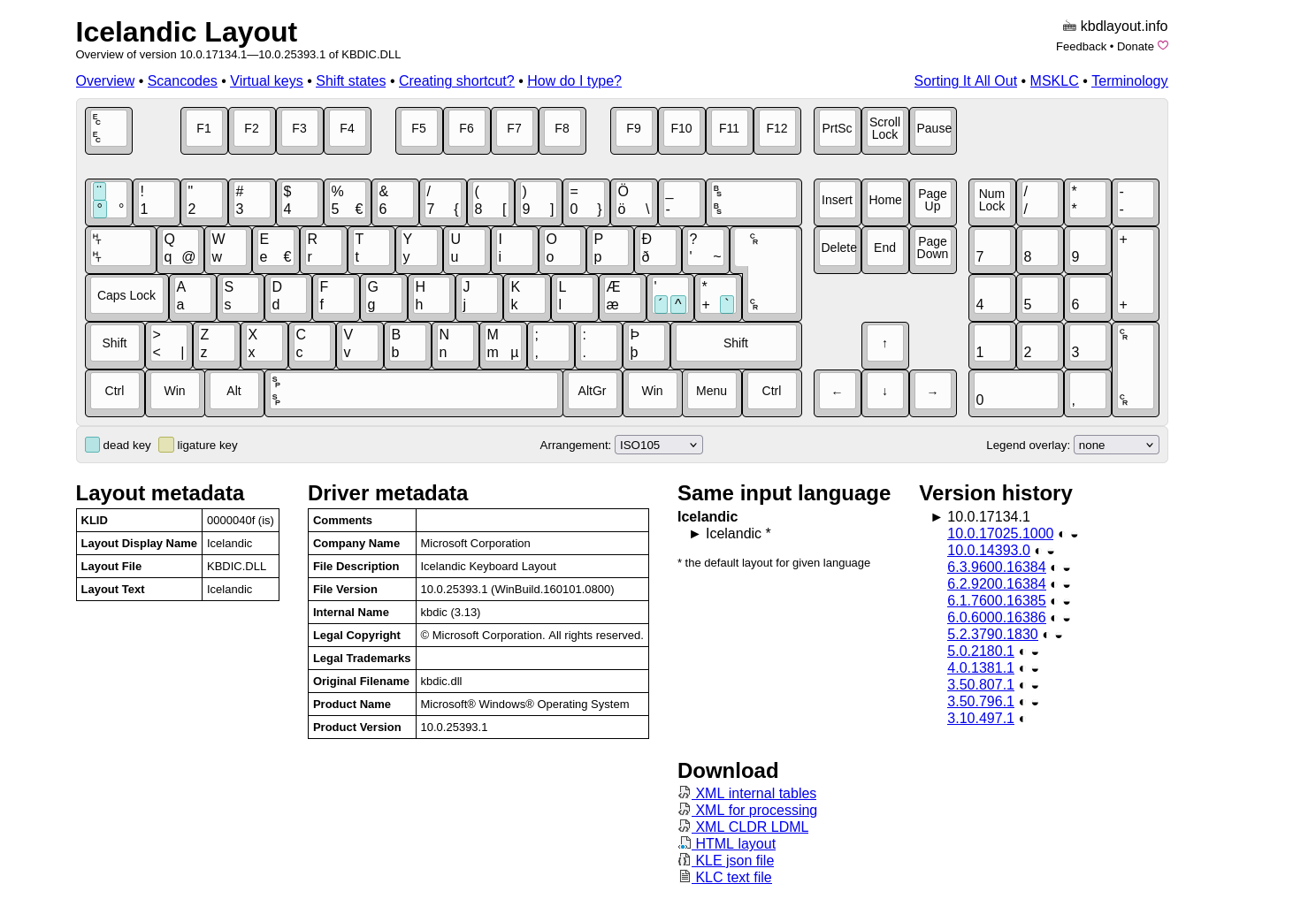Follow the Sorting It All Out link
This screenshot has height=899, width=1316.
[x=966, y=80]
